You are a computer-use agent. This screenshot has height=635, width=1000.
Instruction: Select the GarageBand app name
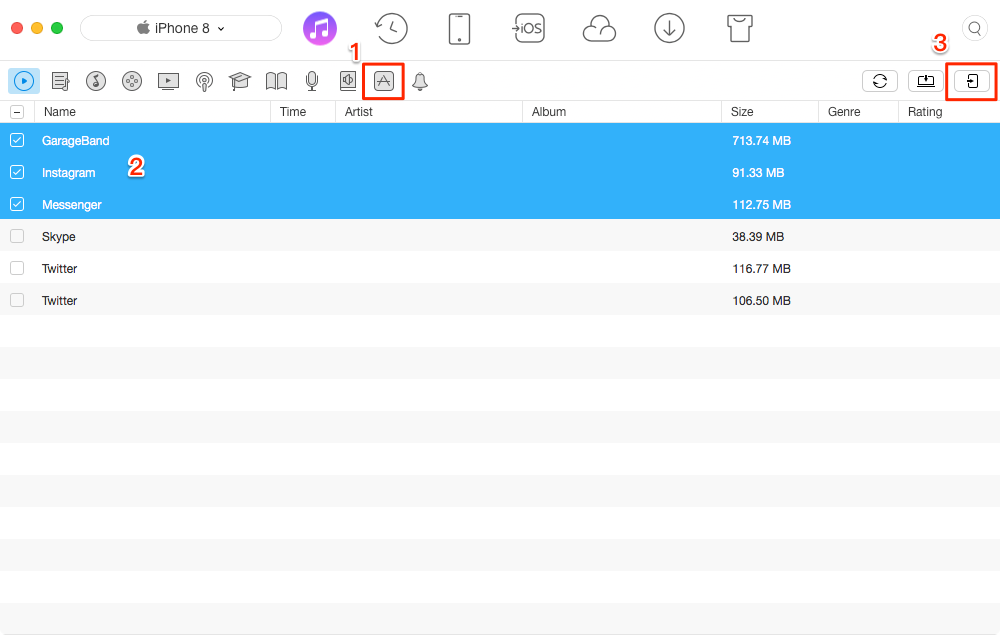[x=75, y=141]
